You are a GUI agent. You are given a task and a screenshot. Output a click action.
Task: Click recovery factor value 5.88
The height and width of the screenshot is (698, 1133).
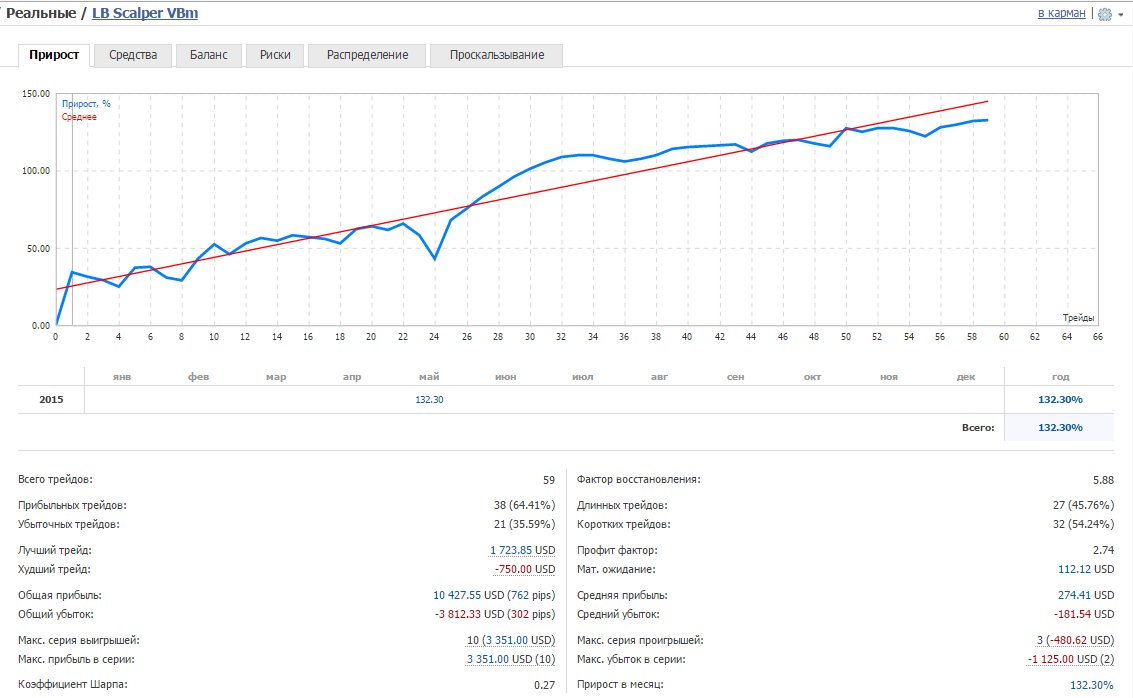[x=1103, y=480]
